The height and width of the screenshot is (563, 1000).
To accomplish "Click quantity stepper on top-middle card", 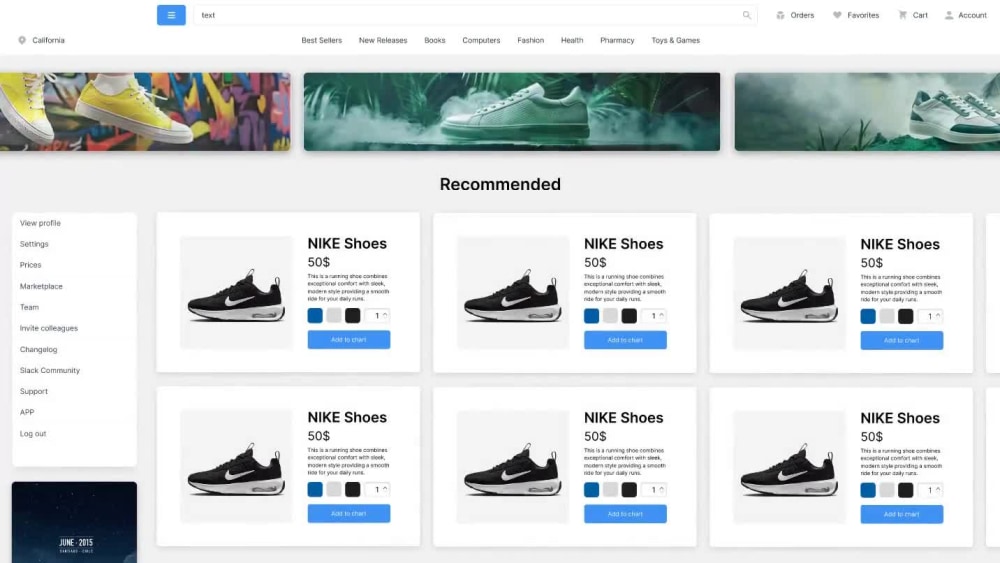I will (x=654, y=316).
